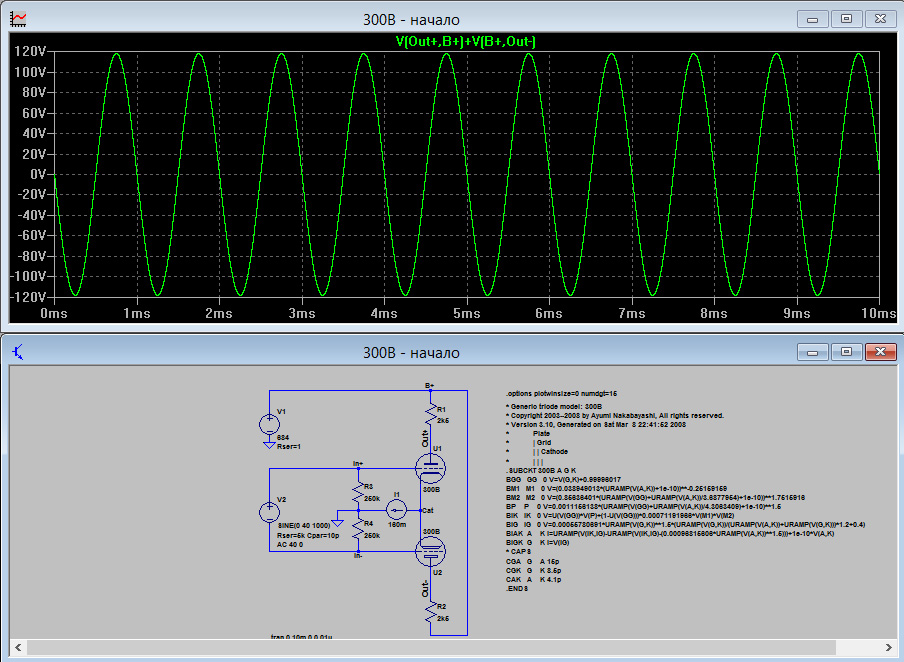Click the schematic window system icon
The image size is (904, 662).
(x=19, y=352)
